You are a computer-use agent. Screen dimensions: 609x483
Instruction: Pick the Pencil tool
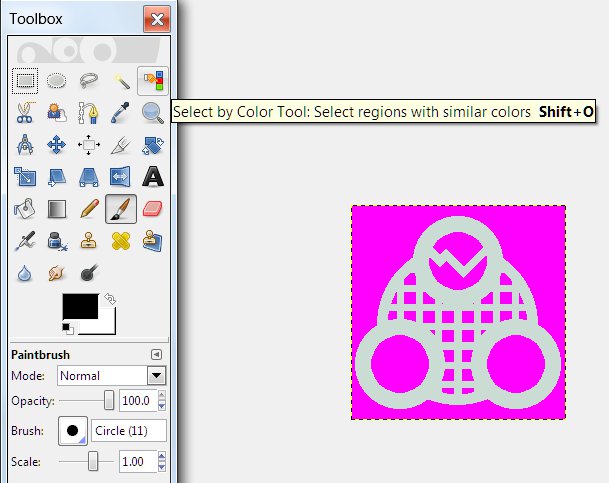[89, 209]
